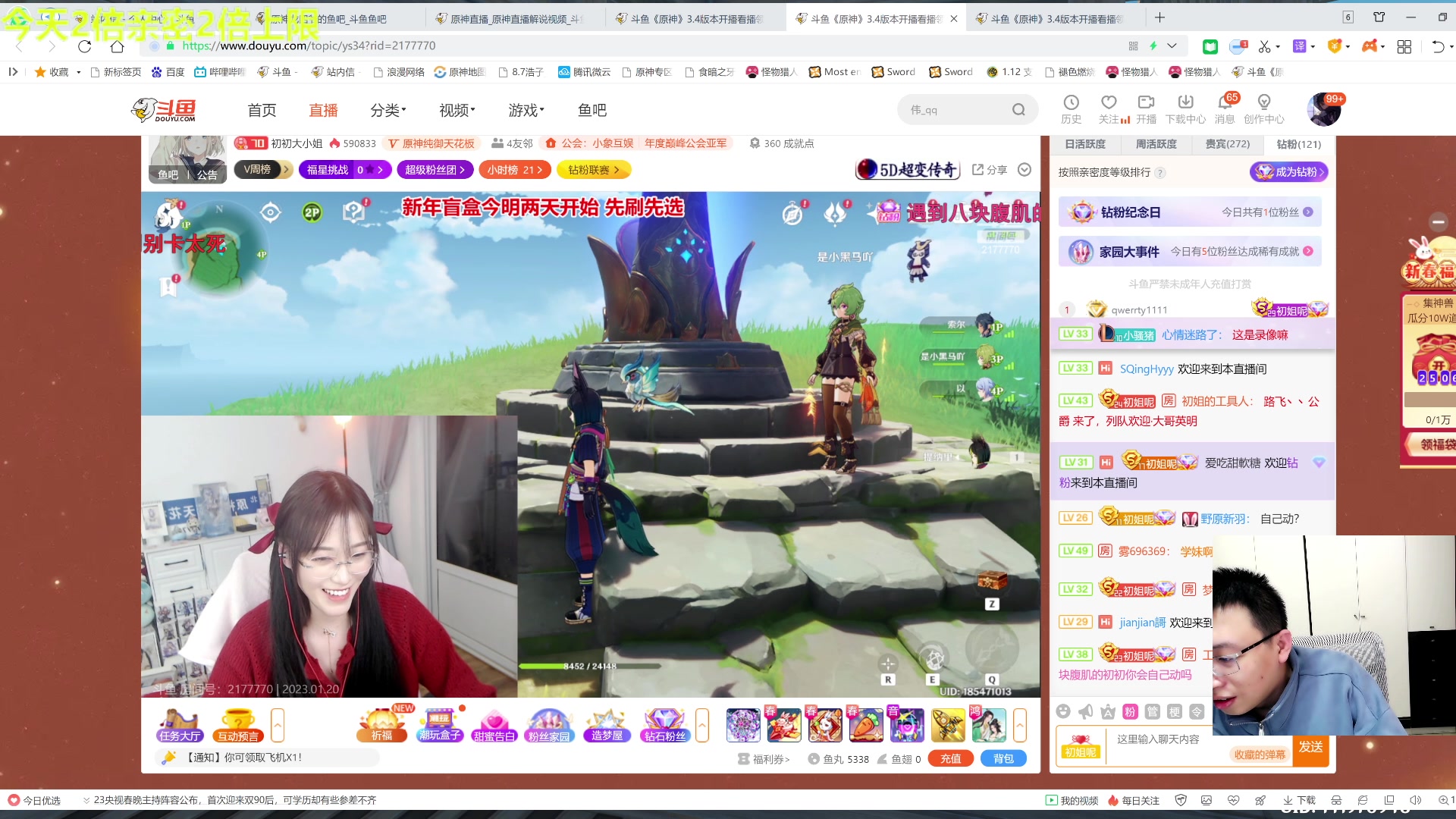
Task: Open the 互动预言 prediction icon
Action: pos(238,725)
